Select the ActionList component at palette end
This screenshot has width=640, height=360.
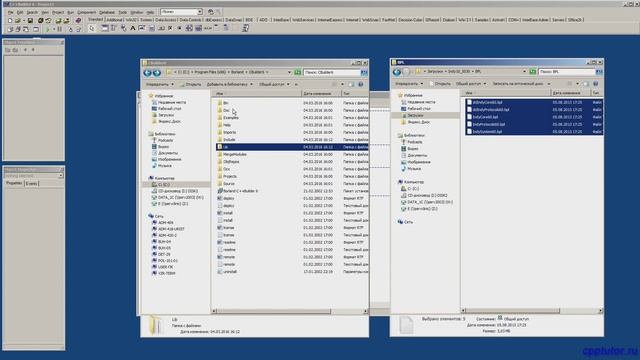click(245, 28)
